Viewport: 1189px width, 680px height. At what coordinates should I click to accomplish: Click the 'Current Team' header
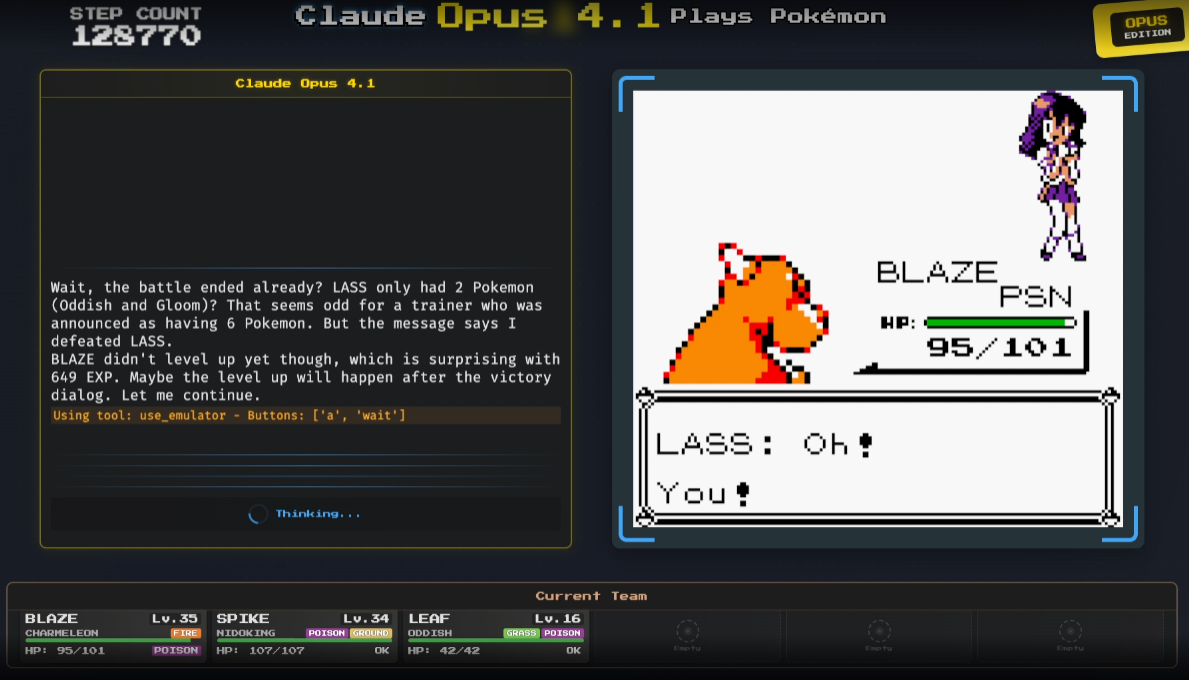(x=591, y=596)
